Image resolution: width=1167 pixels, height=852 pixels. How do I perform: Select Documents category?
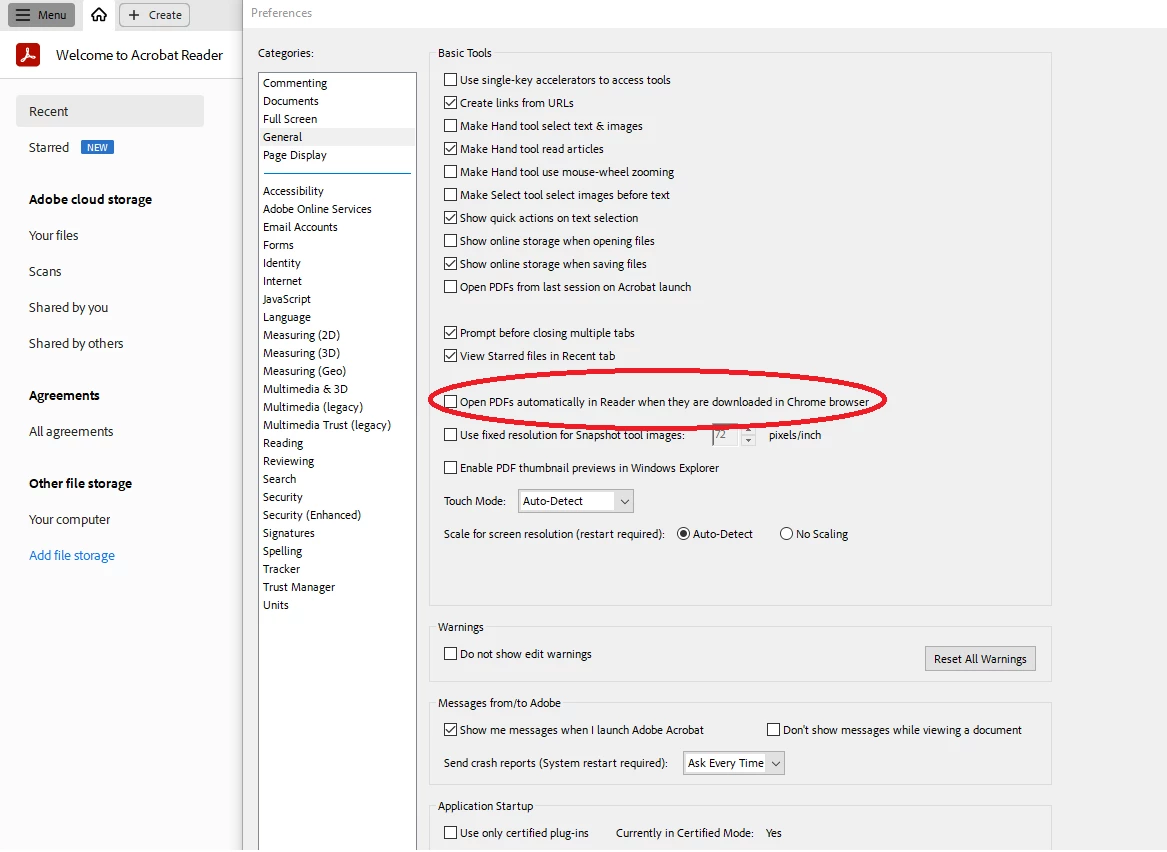pos(290,100)
